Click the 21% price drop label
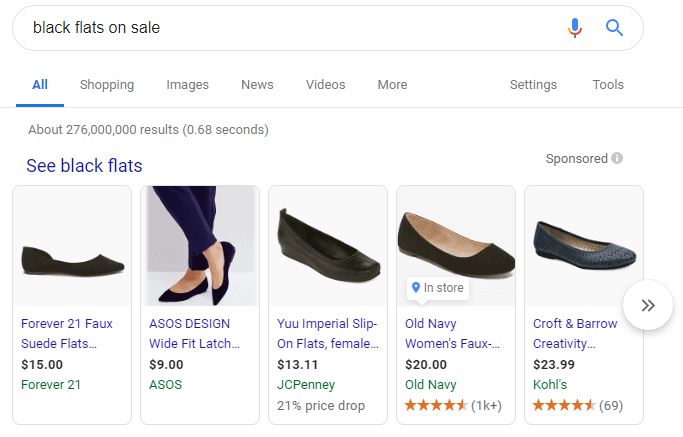 click(321, 406)
